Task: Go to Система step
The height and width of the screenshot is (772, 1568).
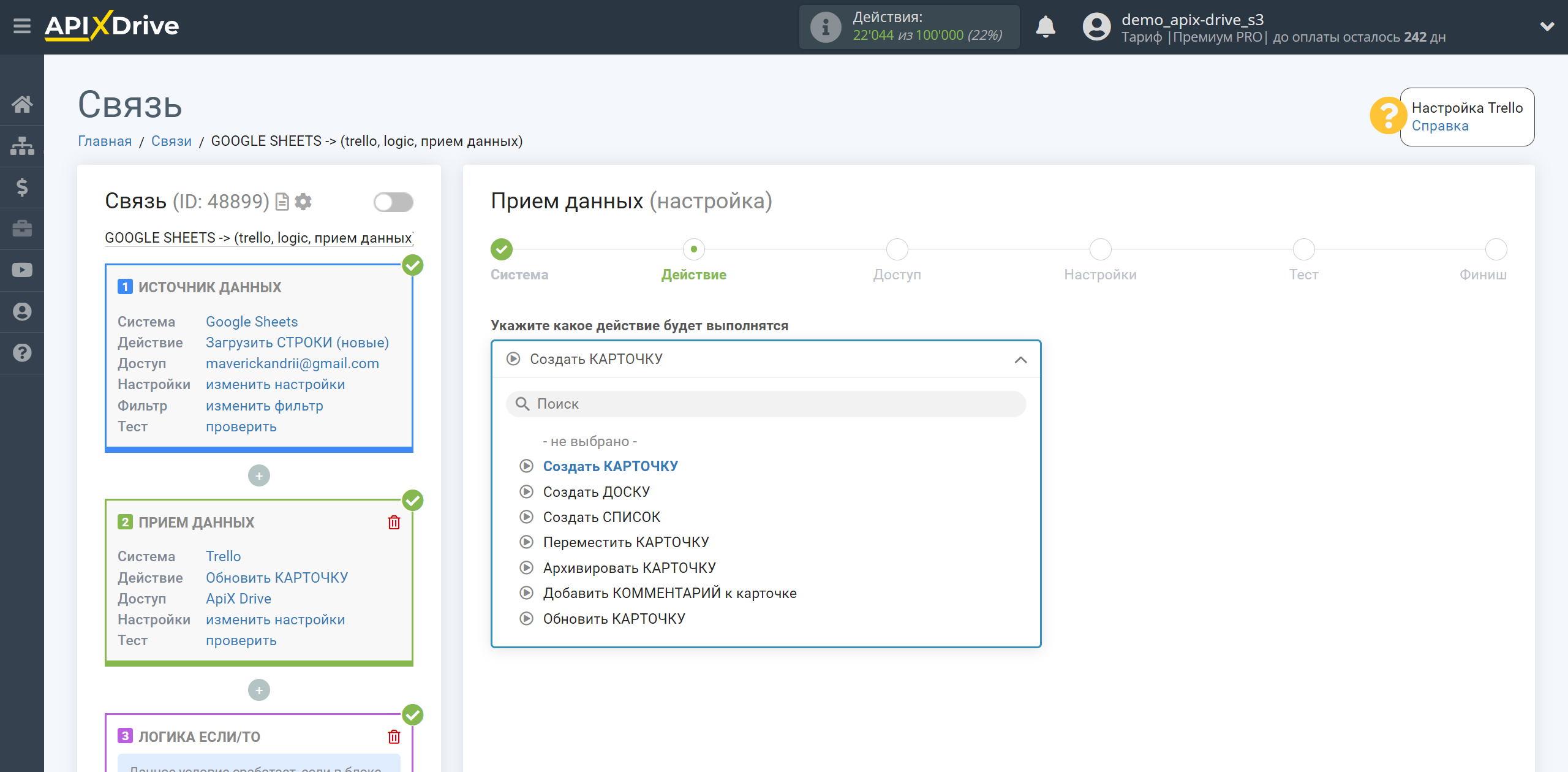Action: coord(502,249)
